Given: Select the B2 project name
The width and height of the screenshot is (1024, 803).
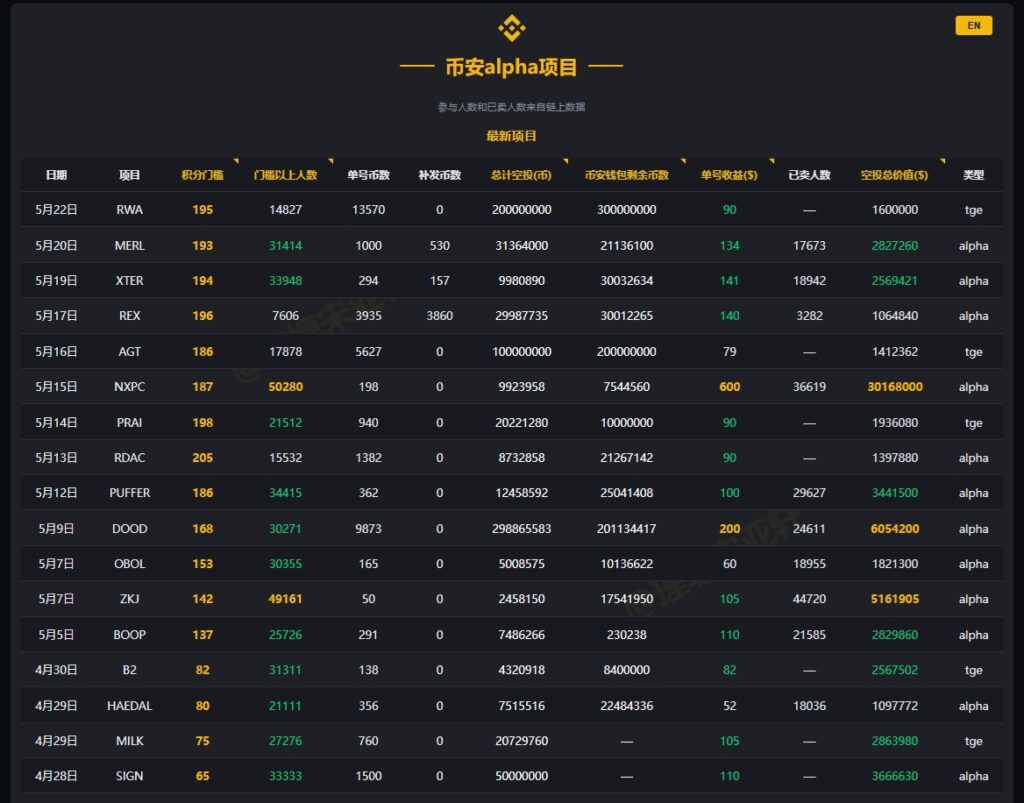Looking at the screenshot, I should pyautogui.click(x=129, y=670).
